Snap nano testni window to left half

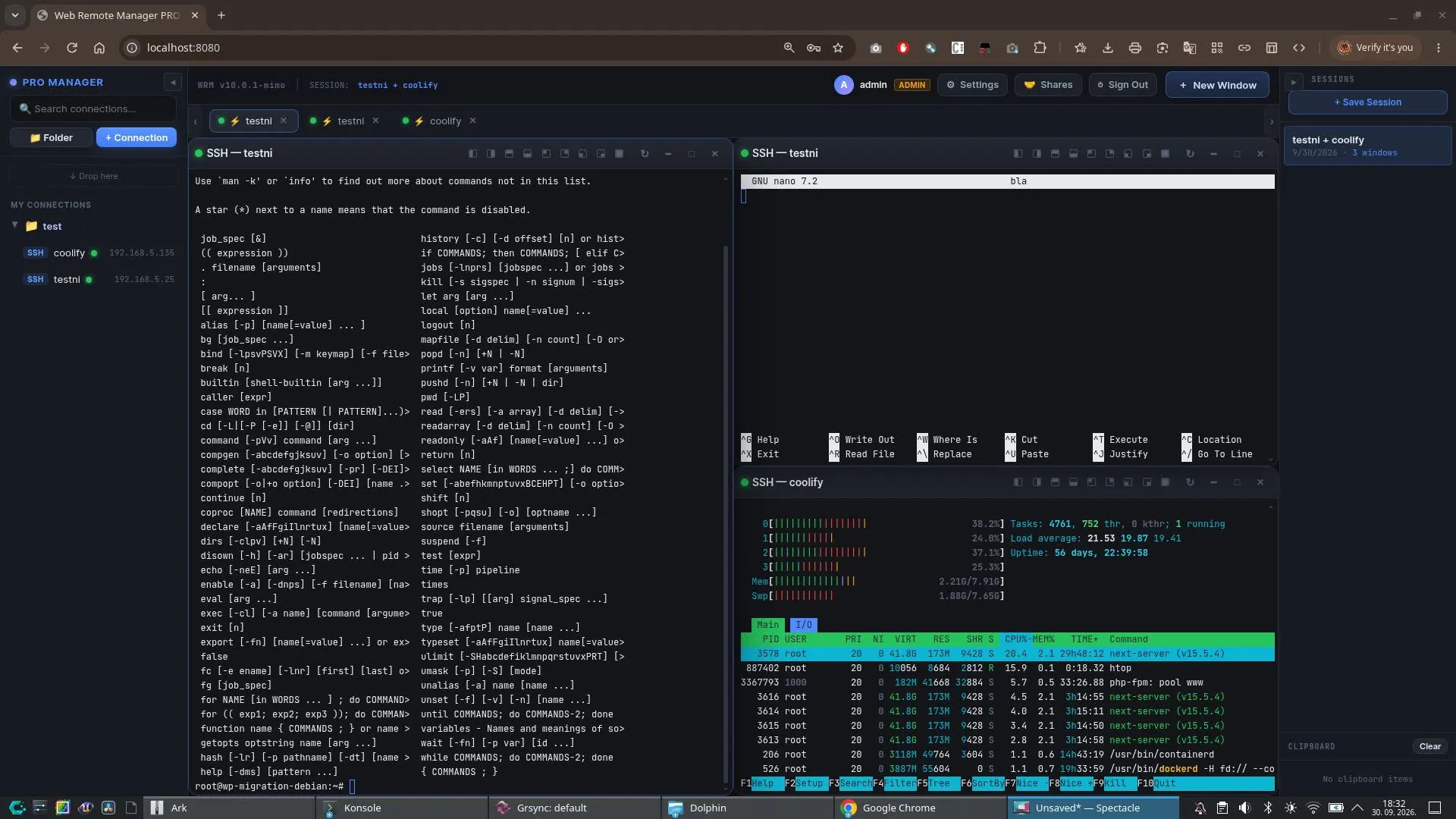(1018, 153)
